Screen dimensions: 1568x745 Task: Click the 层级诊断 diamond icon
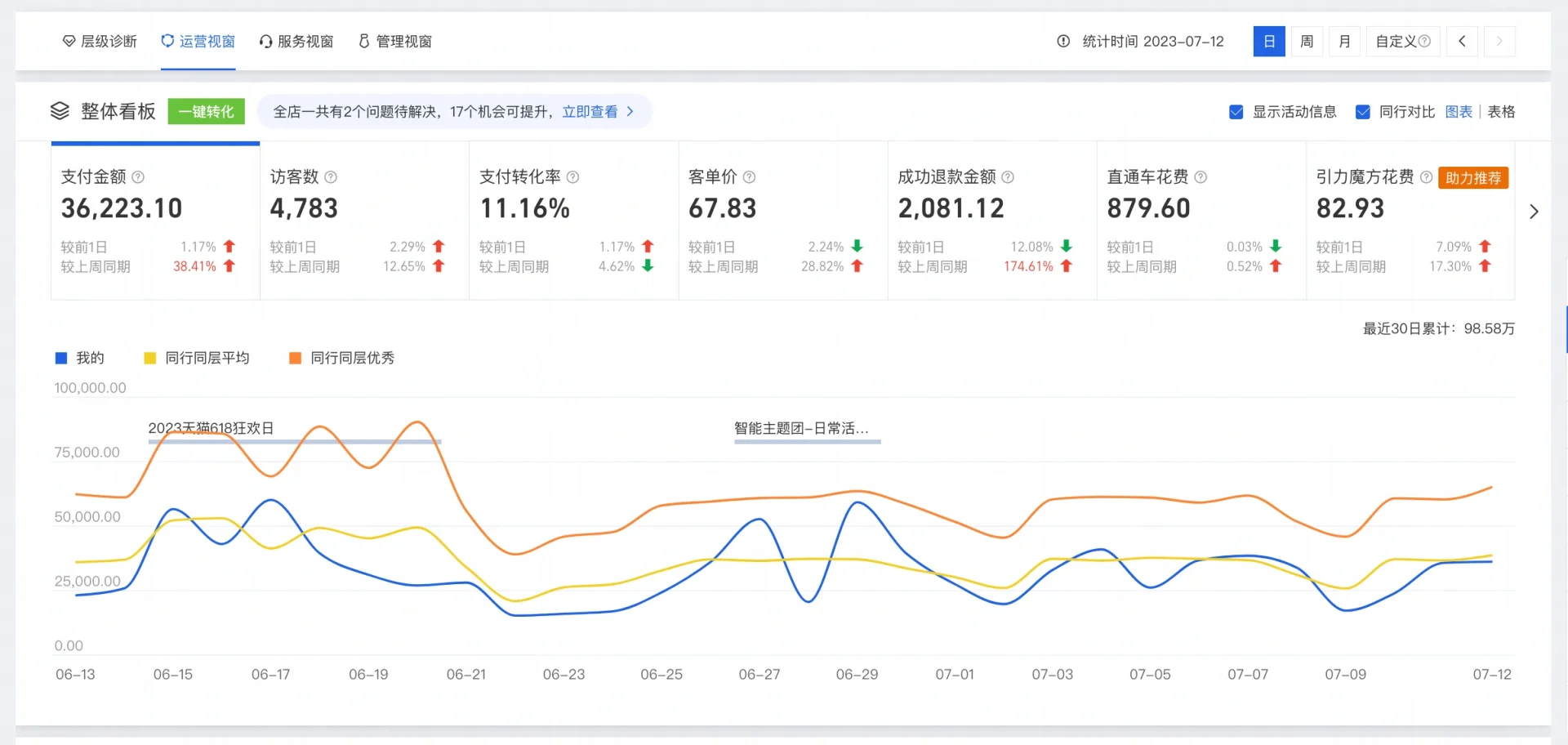[x=69, y=41]
